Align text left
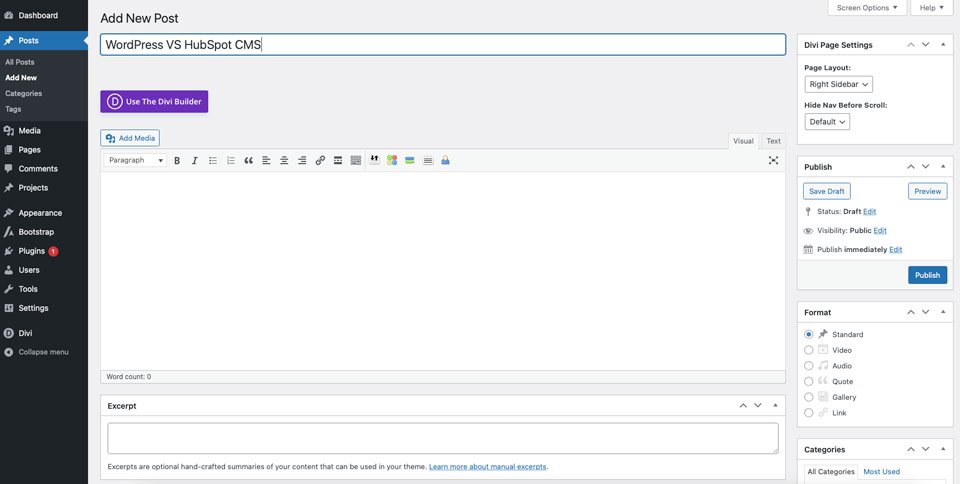This screenshot has width=960, height=484. (x=266, y=160)
